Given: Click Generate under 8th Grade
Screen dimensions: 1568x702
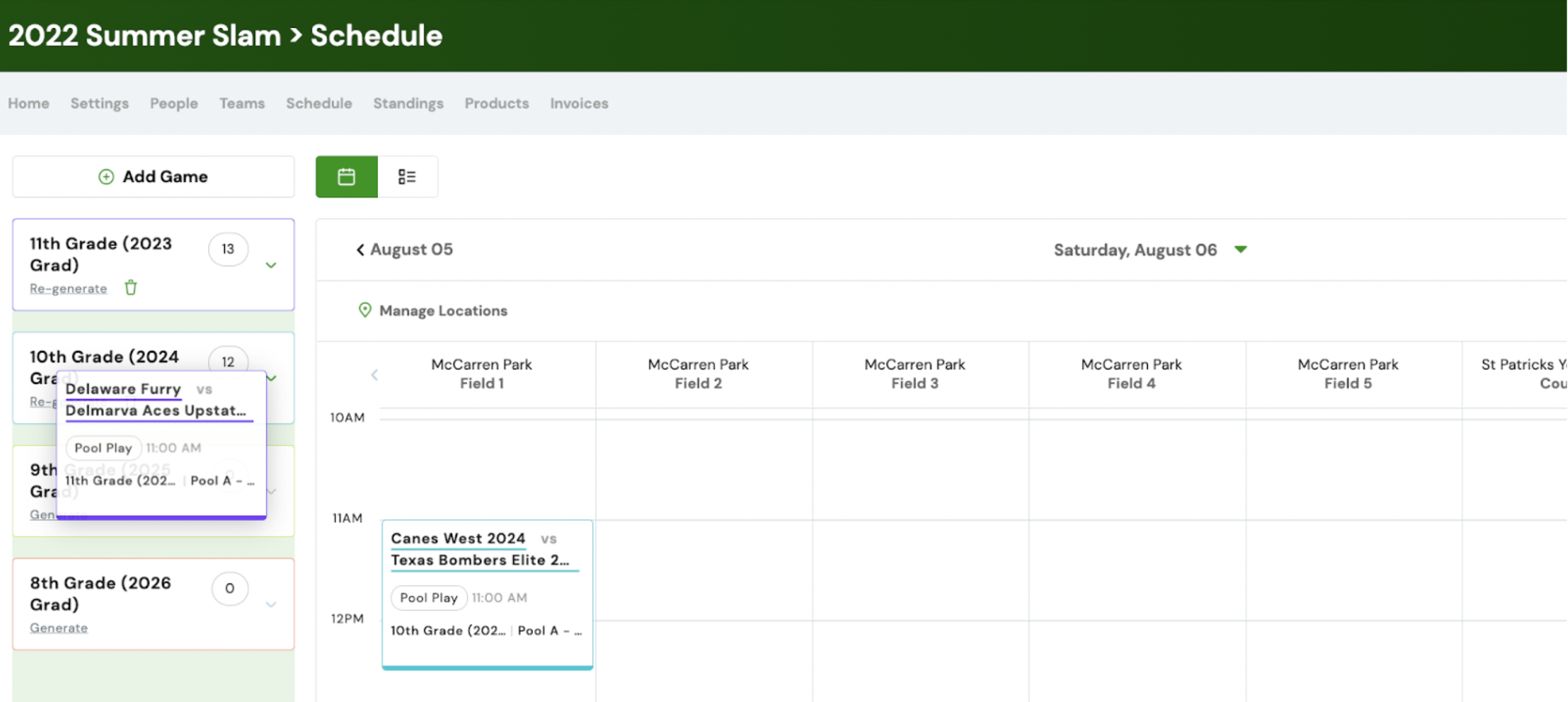Looking at the screenshot, I should (58, 627).
